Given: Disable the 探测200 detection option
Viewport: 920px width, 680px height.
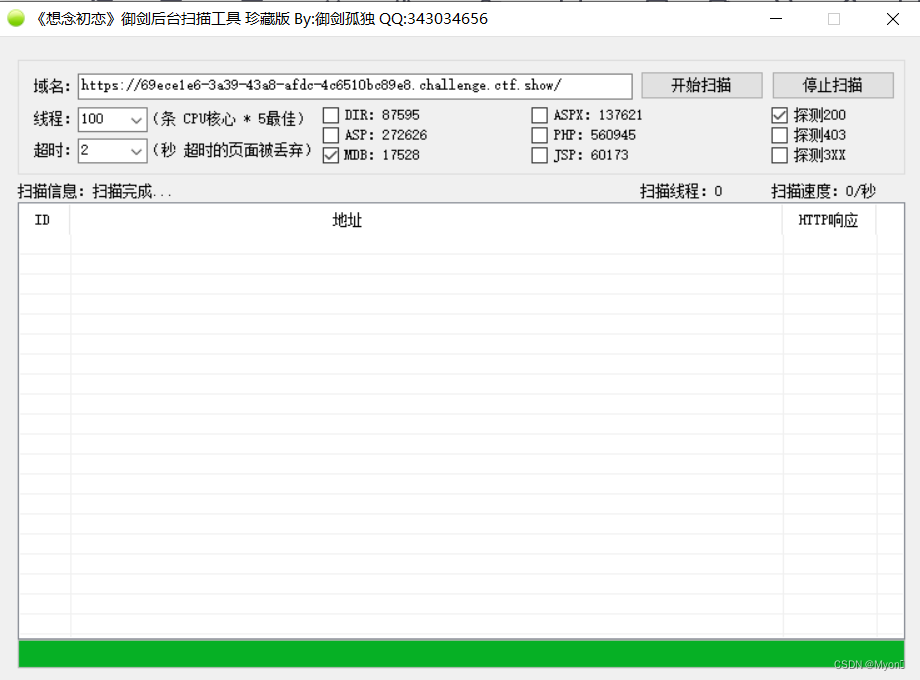Looking at the screenshot, I should [779, 114].
